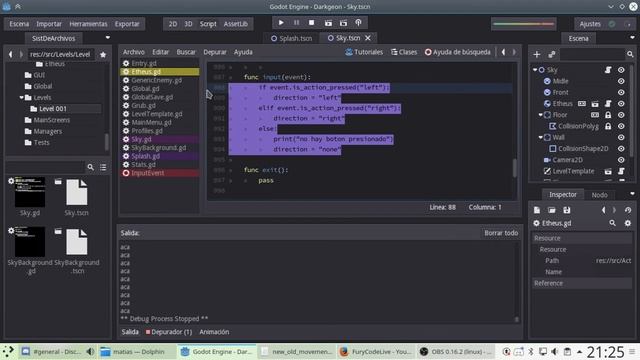
Task: Toggle visibility of Wall node
Action: pyautogui.click(x=621, y=138)
